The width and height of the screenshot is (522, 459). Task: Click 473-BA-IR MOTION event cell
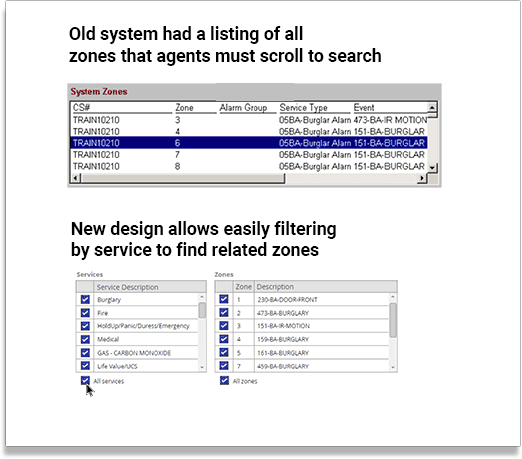coord(390,120)
